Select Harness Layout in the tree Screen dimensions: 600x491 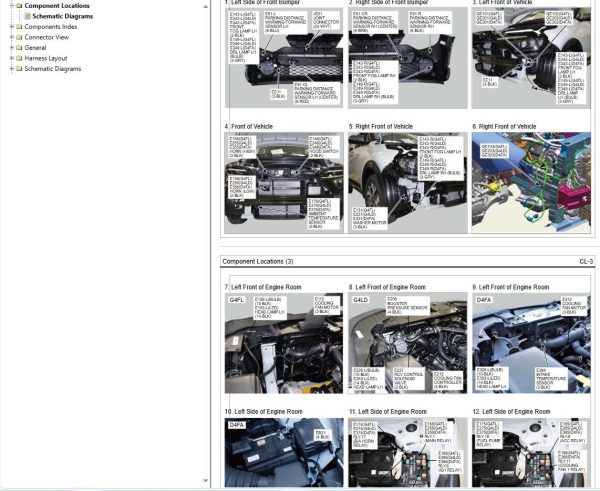coord(46,58)
